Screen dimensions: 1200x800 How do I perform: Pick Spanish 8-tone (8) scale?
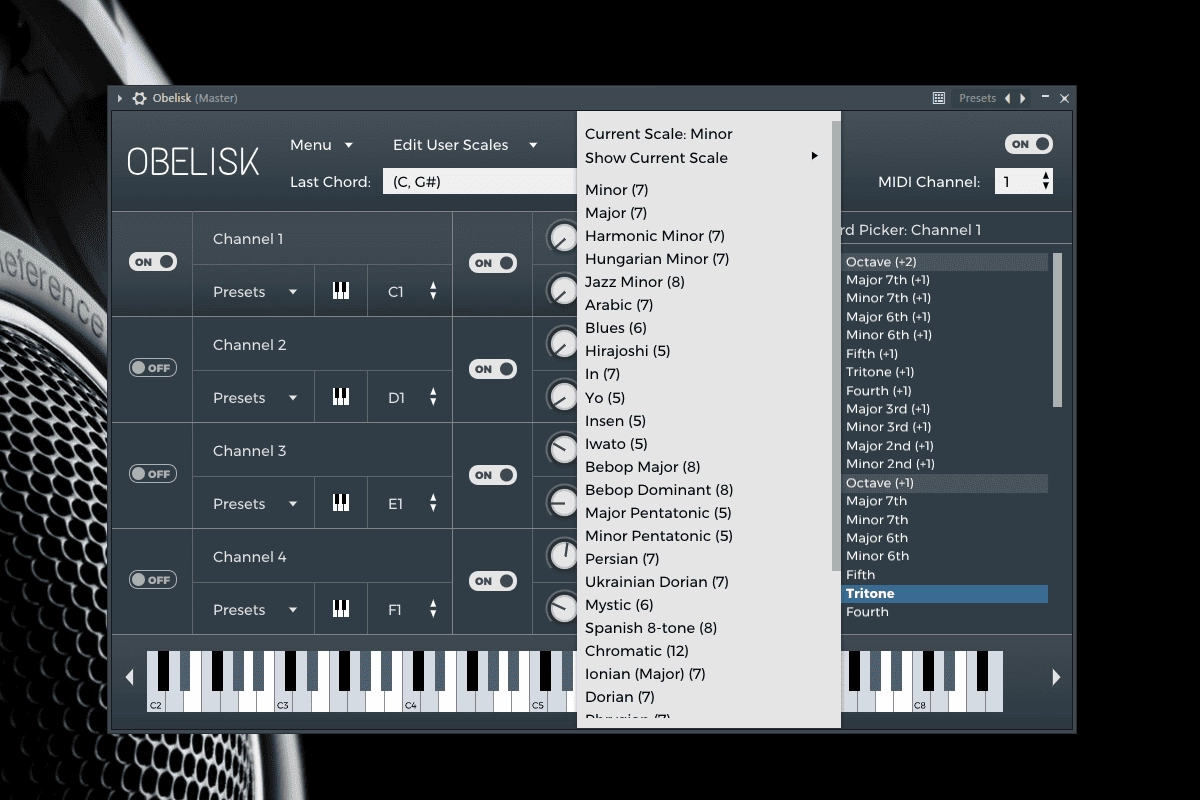651,627
